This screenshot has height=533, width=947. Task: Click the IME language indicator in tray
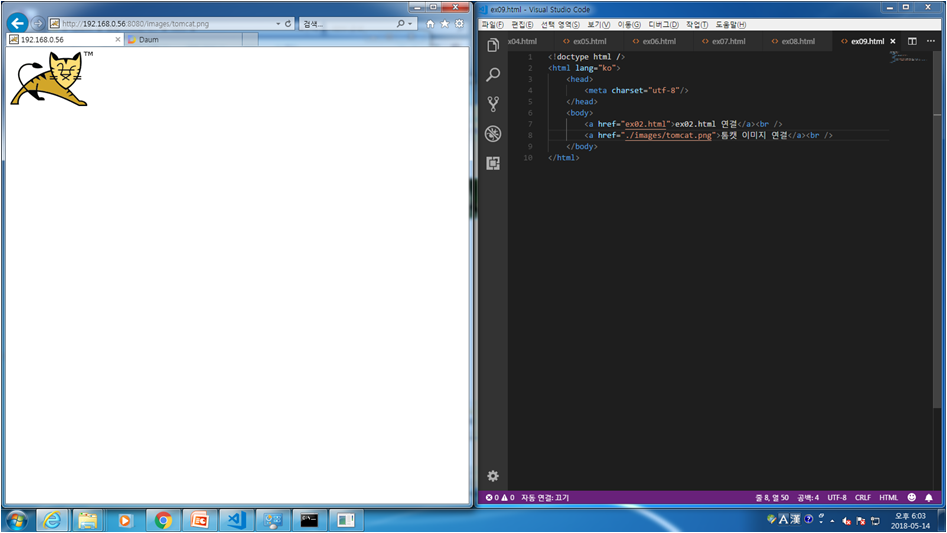[783, 519]
